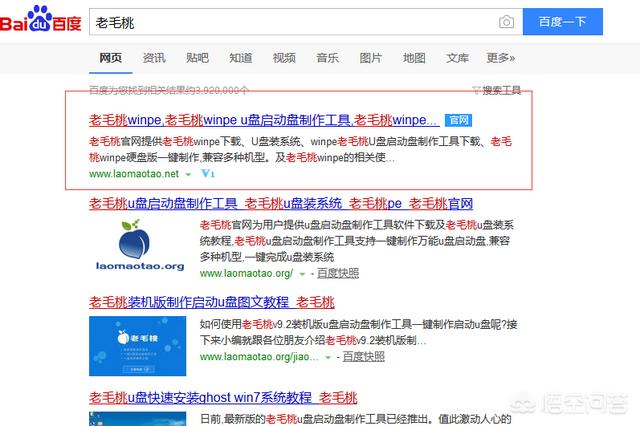Open 搜索工具 filter options
640x426 pixels.
pos(497,90)
